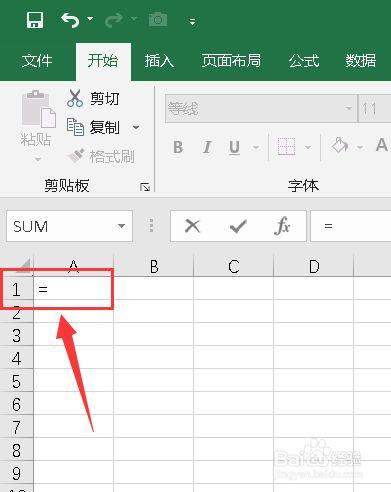Select row 7 header
The height and width of the screenshot is (492, 391).
point(16,427)
